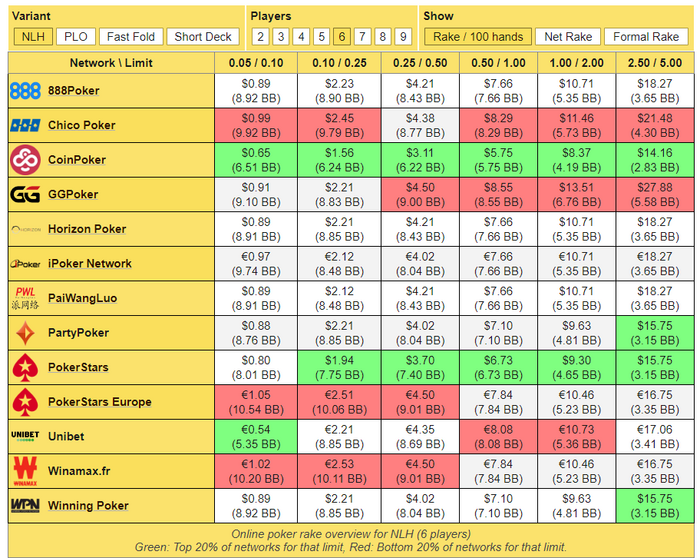The height and width of the screenshot is (558, 700).
Task: Click the 0.25 / 0.50 limit header
Action: point(420,63)
